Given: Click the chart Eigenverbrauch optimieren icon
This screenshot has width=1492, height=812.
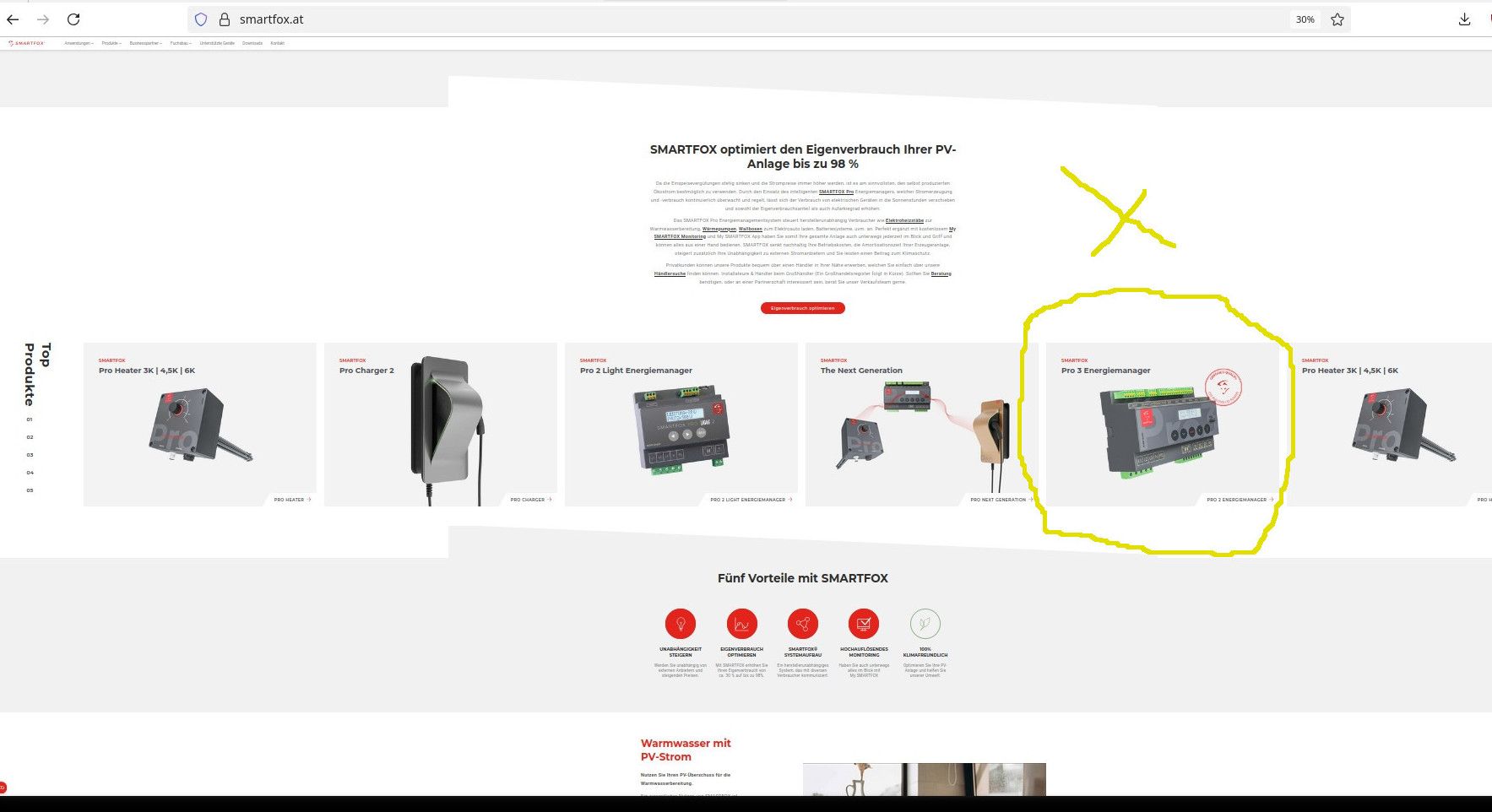Looking at the screenshot, I should [742, 624].
